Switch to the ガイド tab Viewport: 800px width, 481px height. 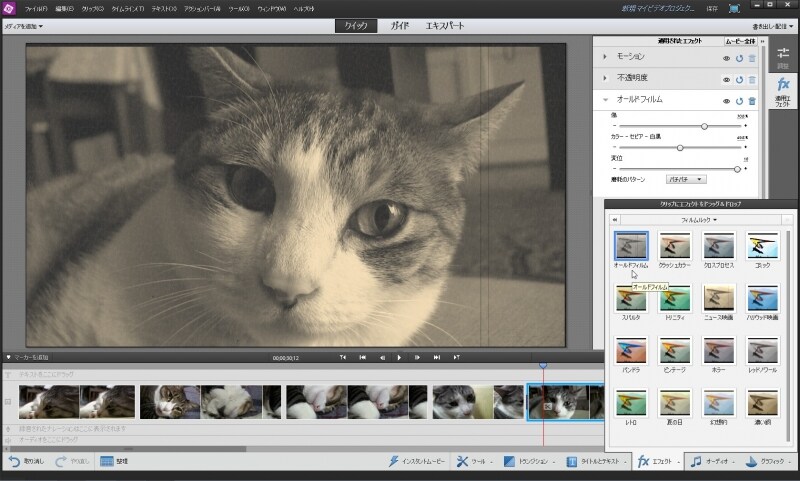(x=400, y=26)
